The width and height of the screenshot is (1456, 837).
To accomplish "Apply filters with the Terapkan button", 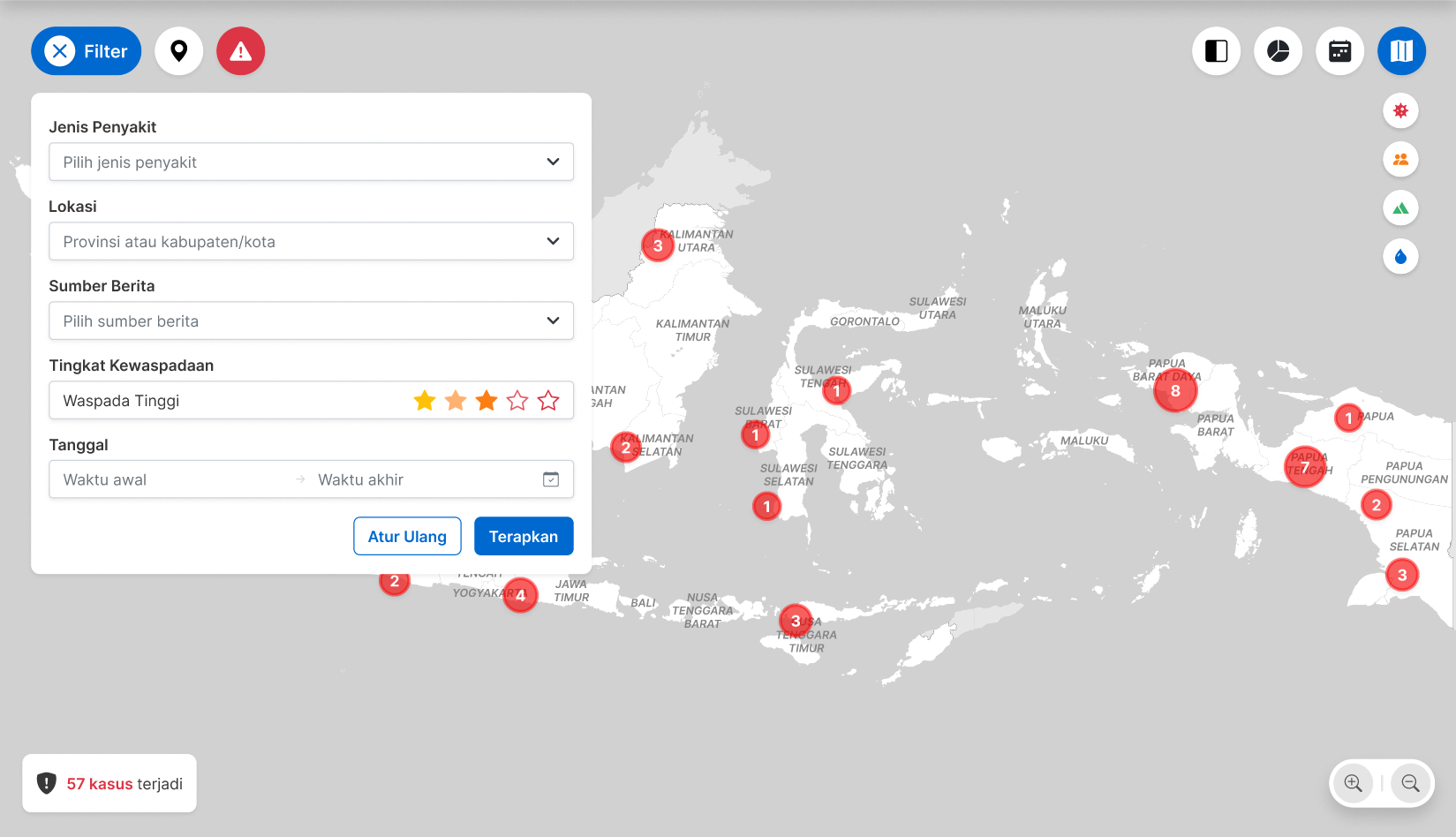I will click(x=524, y=536).
